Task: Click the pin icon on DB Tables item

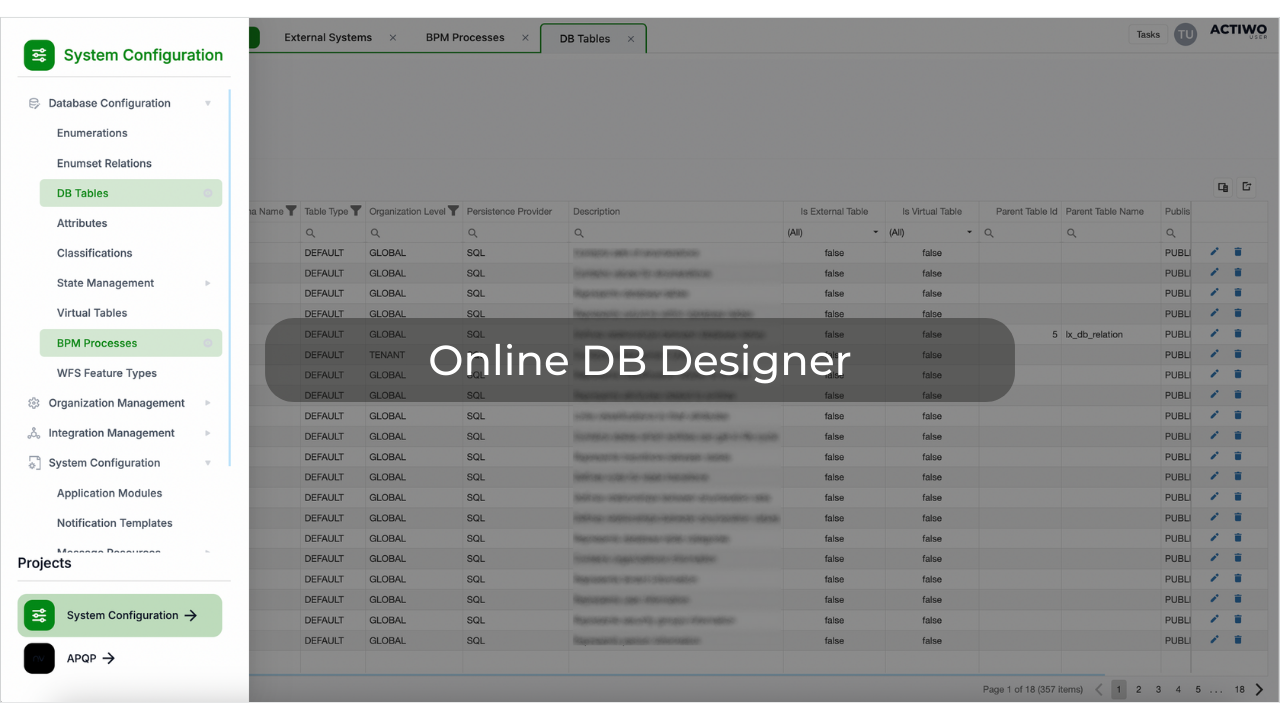Action: (x=208, y=193)
